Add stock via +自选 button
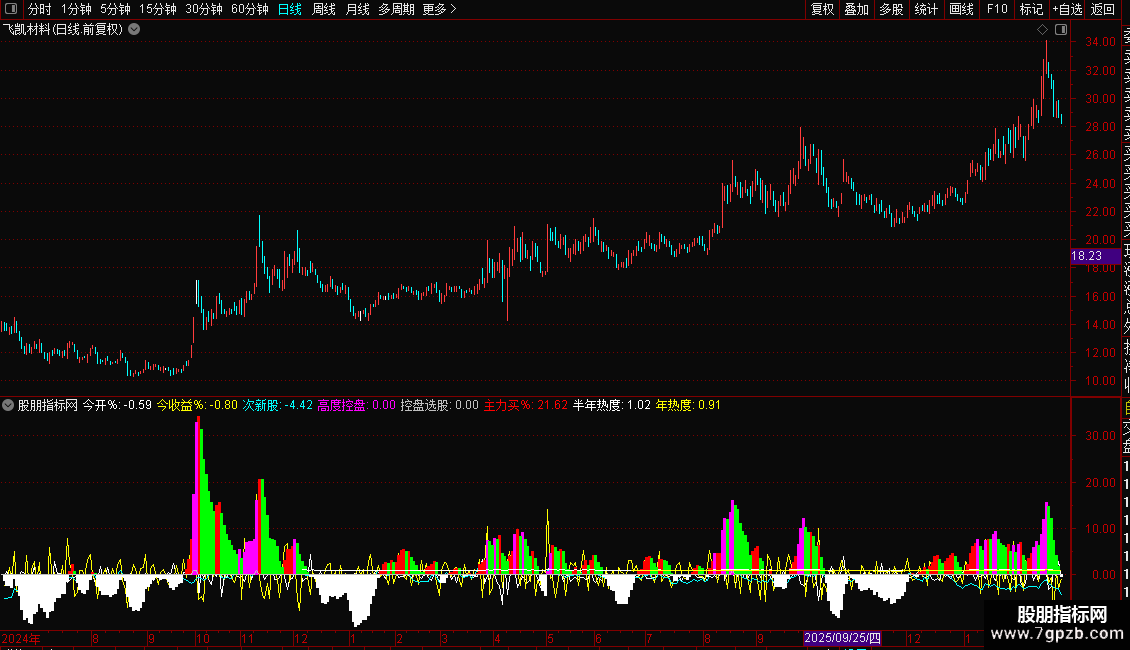The height and width of the screenshot is (650, 1130). click(x=1067, y=9)
